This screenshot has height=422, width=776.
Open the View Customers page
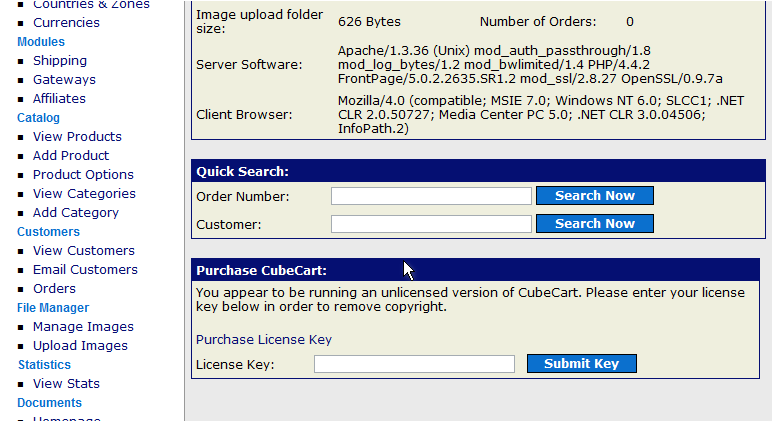[x=83, y=251]
